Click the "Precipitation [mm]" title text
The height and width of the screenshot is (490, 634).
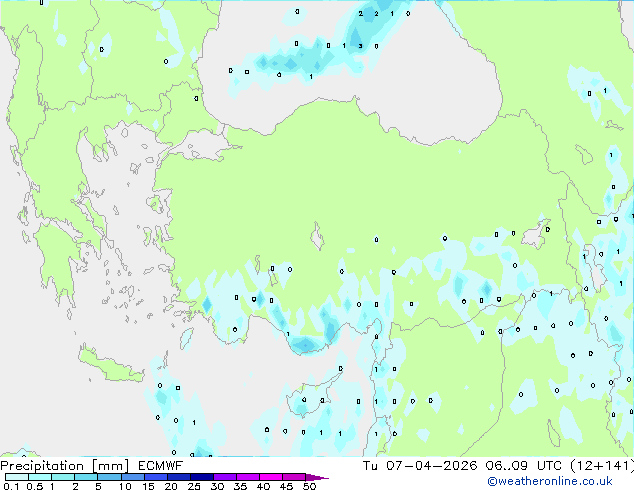[65, 466]
